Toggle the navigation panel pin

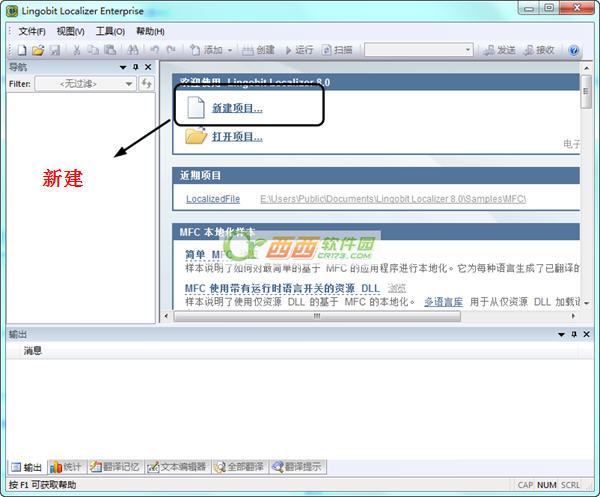pos(135,67)
